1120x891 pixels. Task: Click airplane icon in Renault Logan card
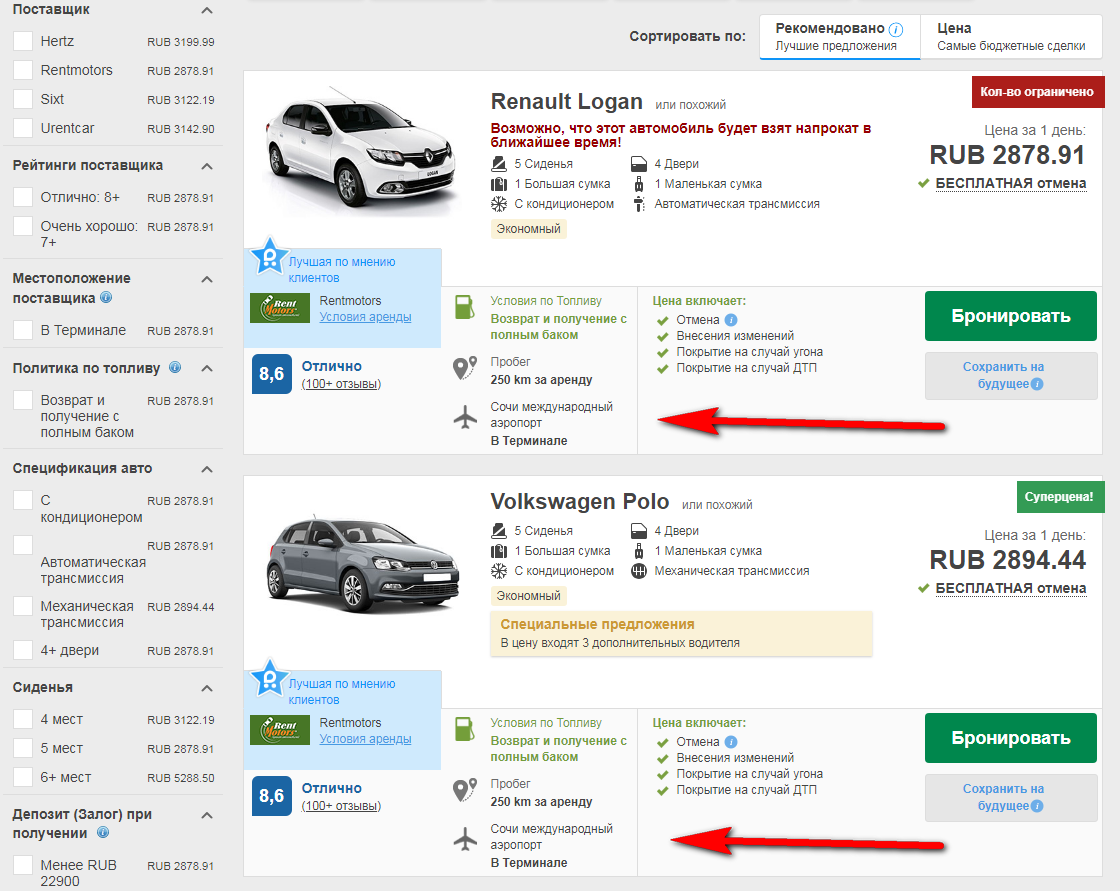point(465,417)
